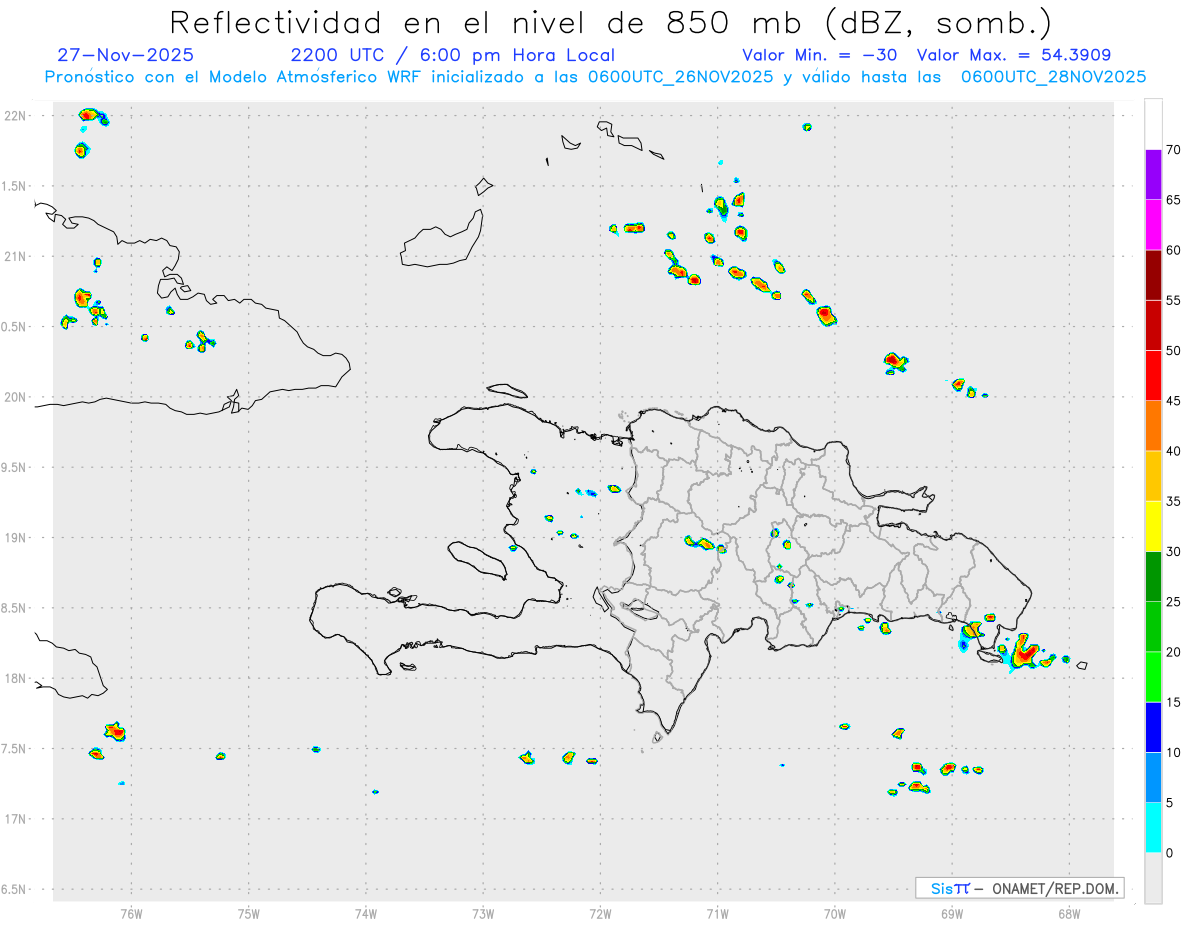Screen dimensions: 1200x927
Task: Click the dark blue 10–15 dBZ colorbar segment
Action: (1153, 728)
